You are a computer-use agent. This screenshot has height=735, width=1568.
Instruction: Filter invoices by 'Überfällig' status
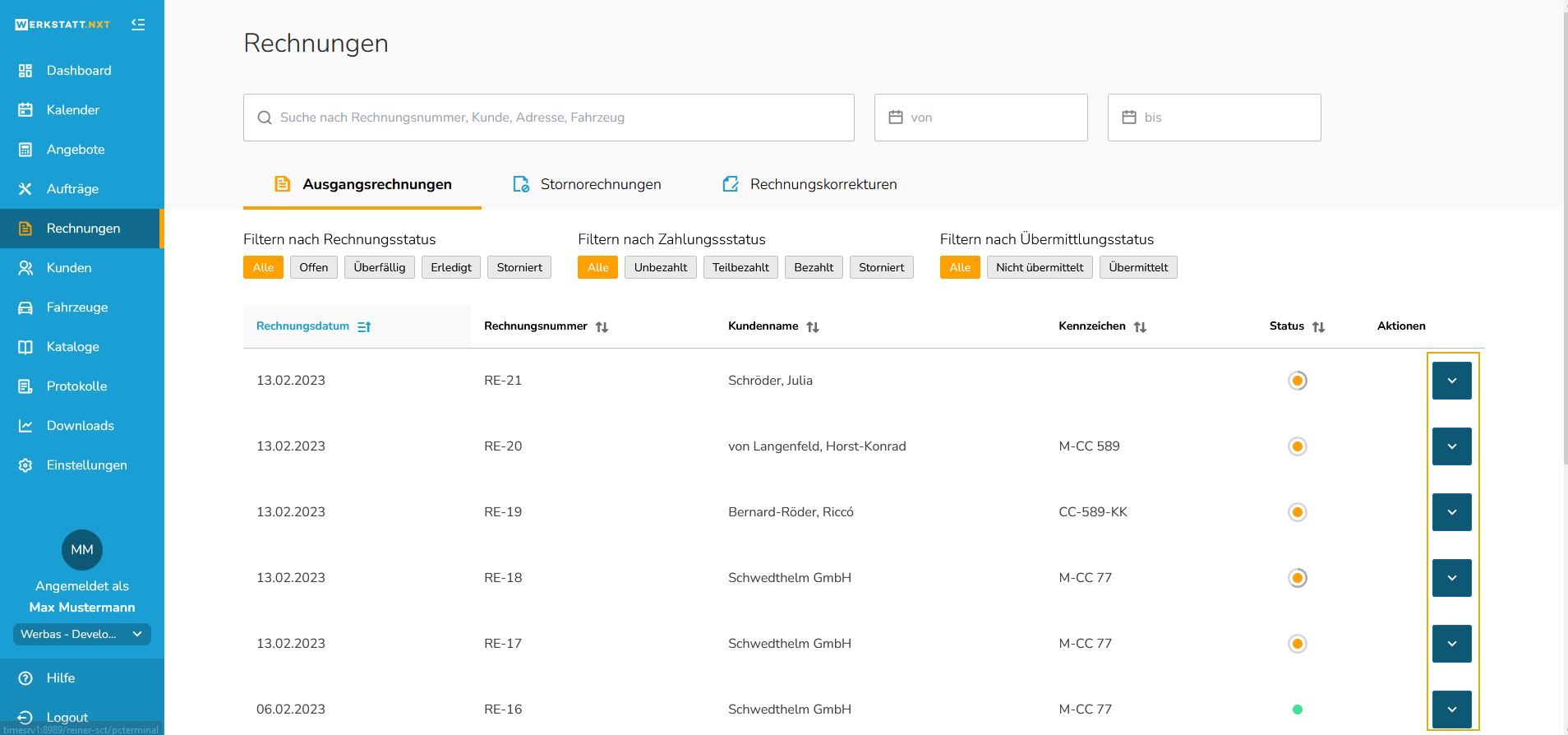(380, 267)
